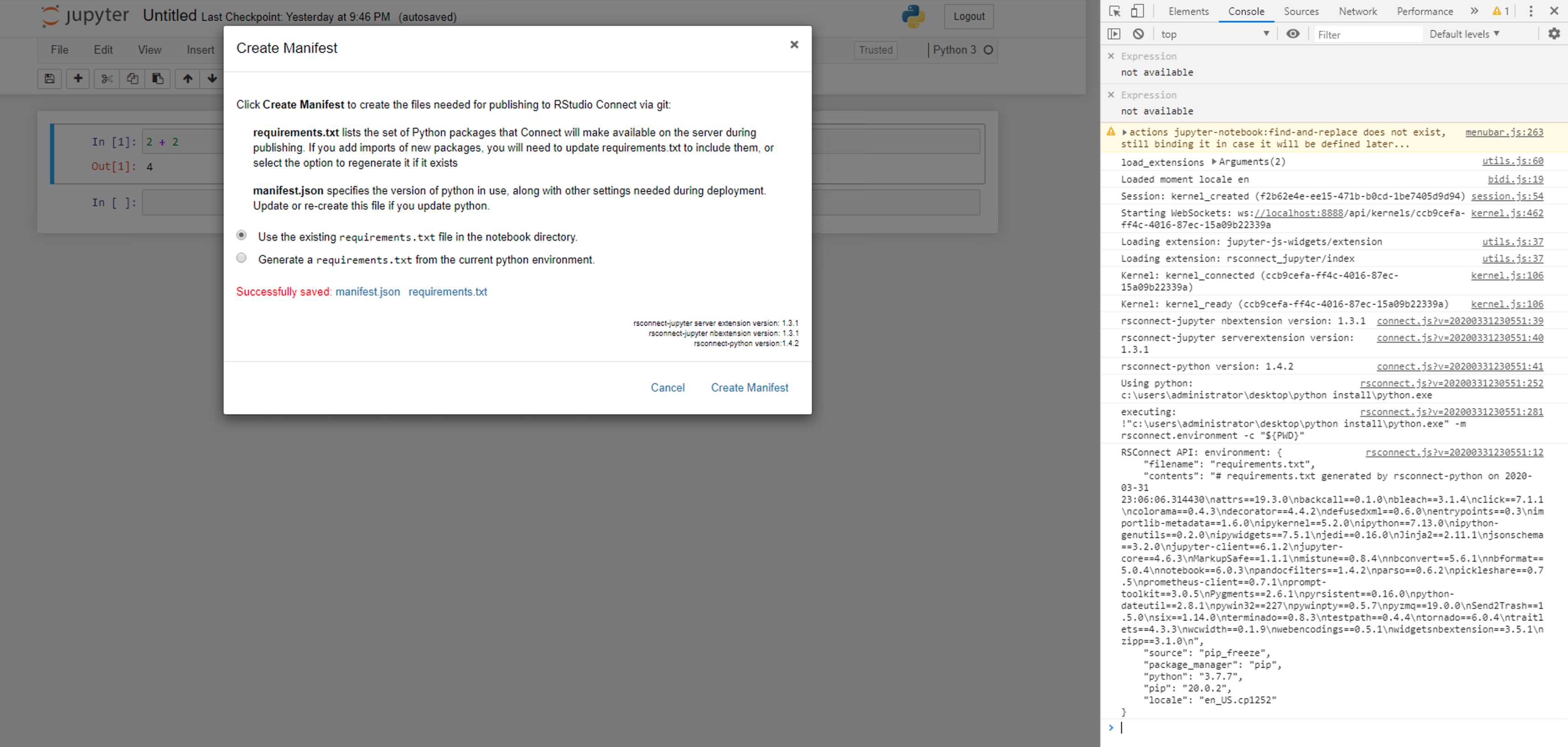Click the localhost:8888 websocket link
1568x747 pixels.
click(x=1299, y=213)
